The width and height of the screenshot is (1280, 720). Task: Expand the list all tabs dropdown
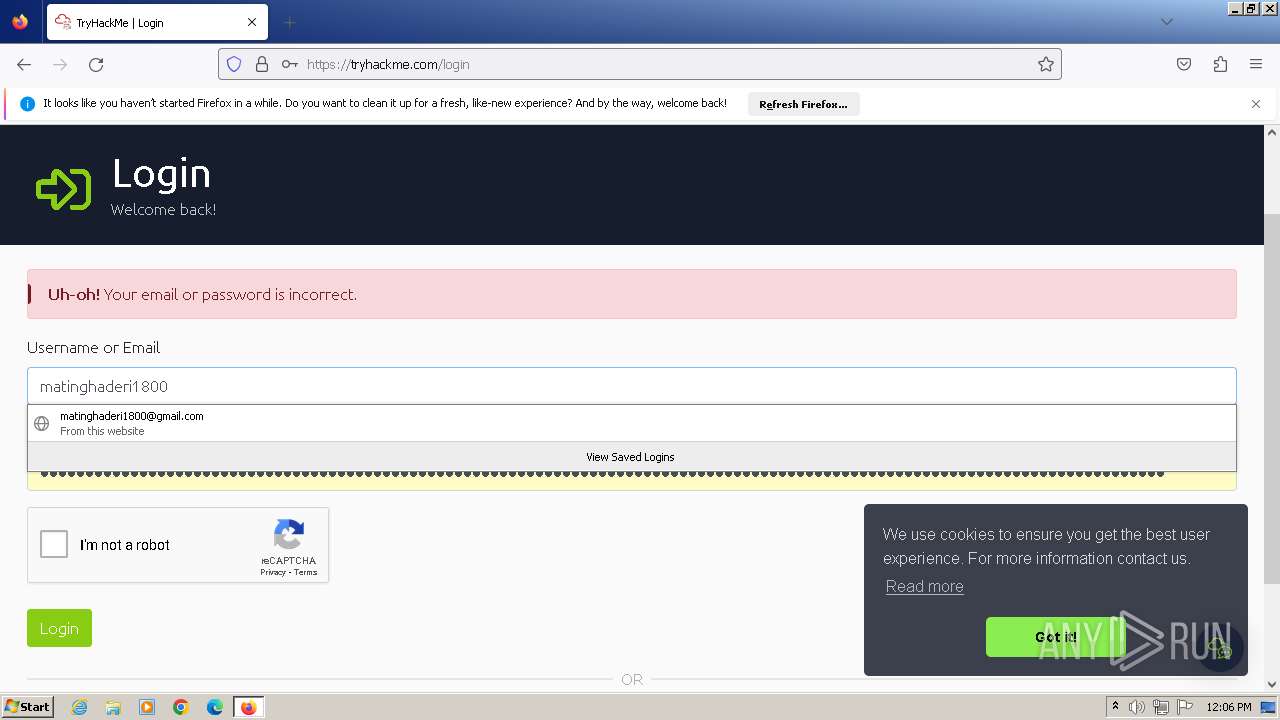click(x=1166, y=22)
